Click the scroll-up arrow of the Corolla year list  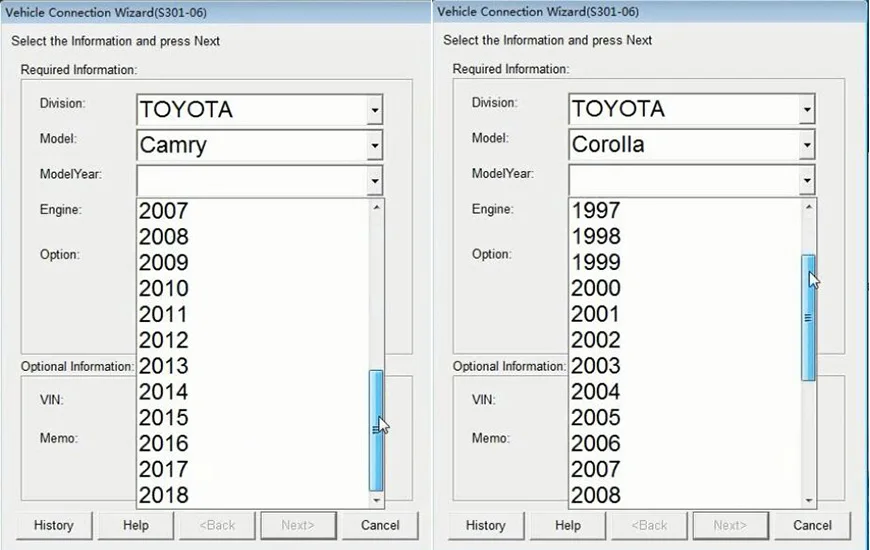(808, 207)
